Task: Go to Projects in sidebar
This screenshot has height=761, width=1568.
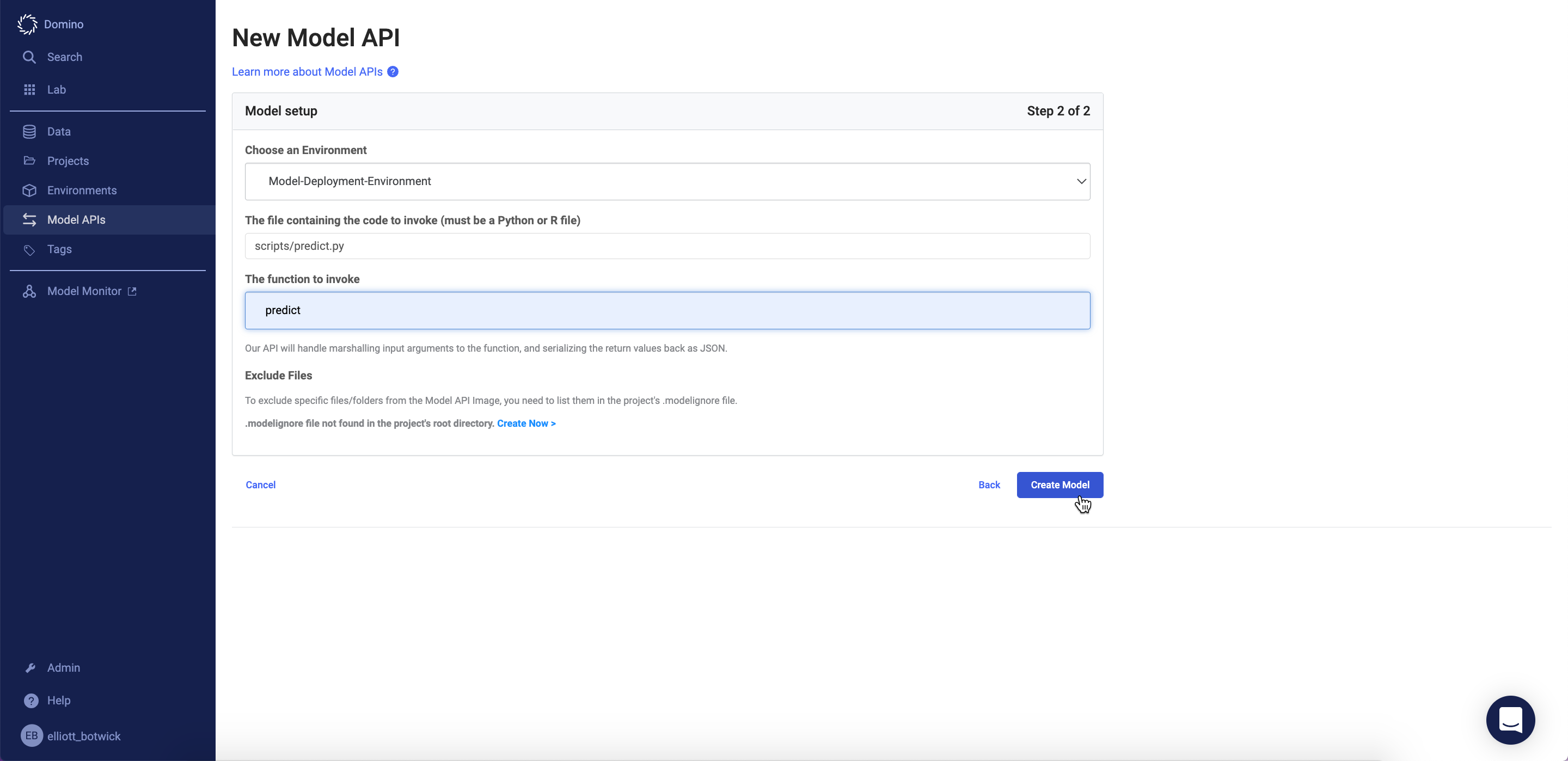Action: coord(68,161)
